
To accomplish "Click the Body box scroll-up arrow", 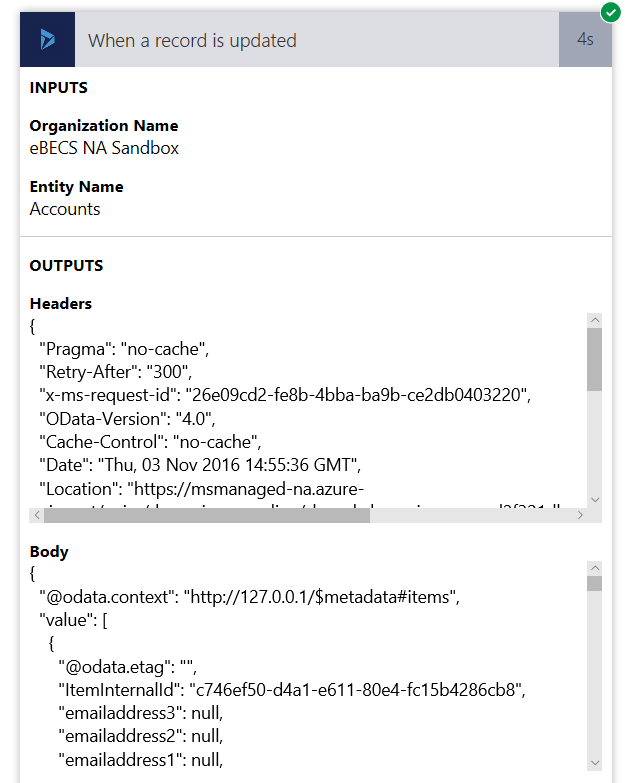I will [595, 568].
